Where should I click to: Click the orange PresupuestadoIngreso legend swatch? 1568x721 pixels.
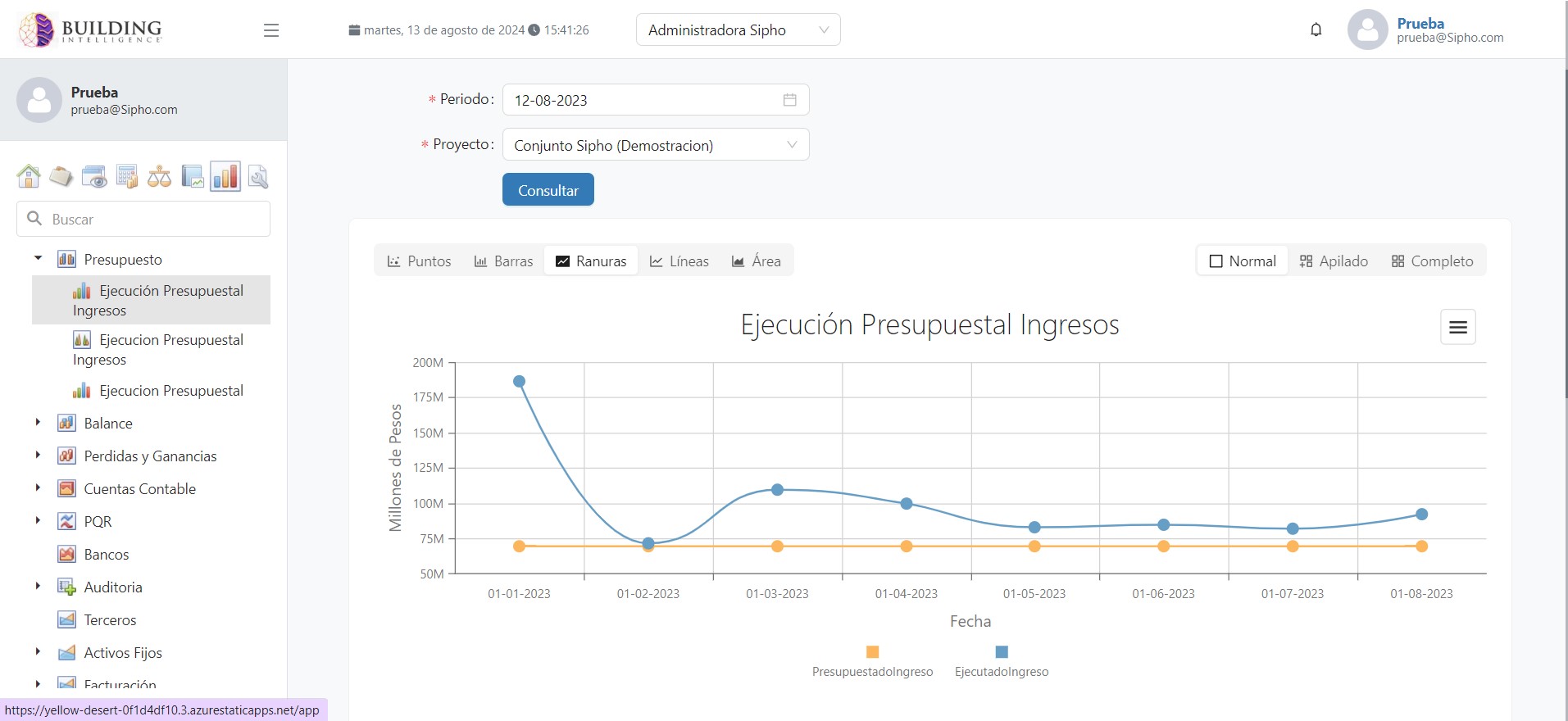[x=872, y=652]
